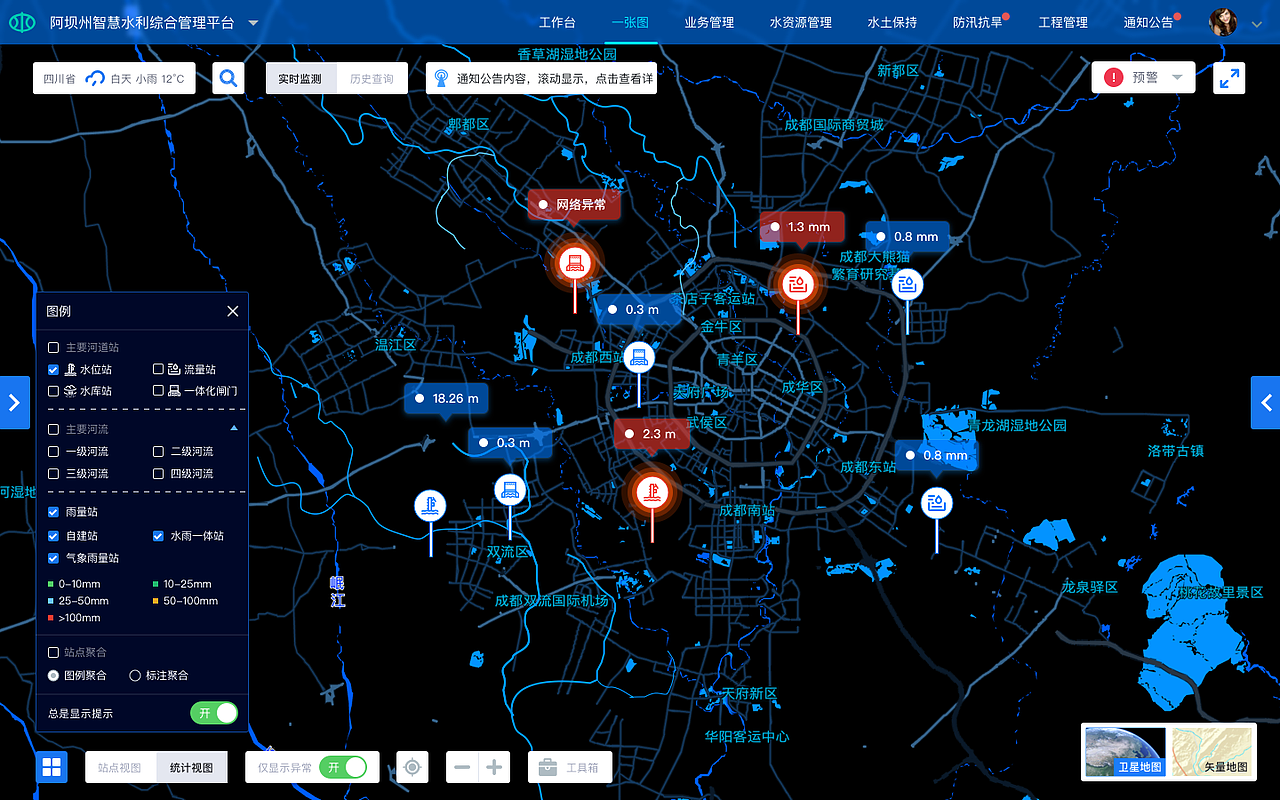Zoom in with the plus button
Screen dimensions: 1280x800
[494, 767]
